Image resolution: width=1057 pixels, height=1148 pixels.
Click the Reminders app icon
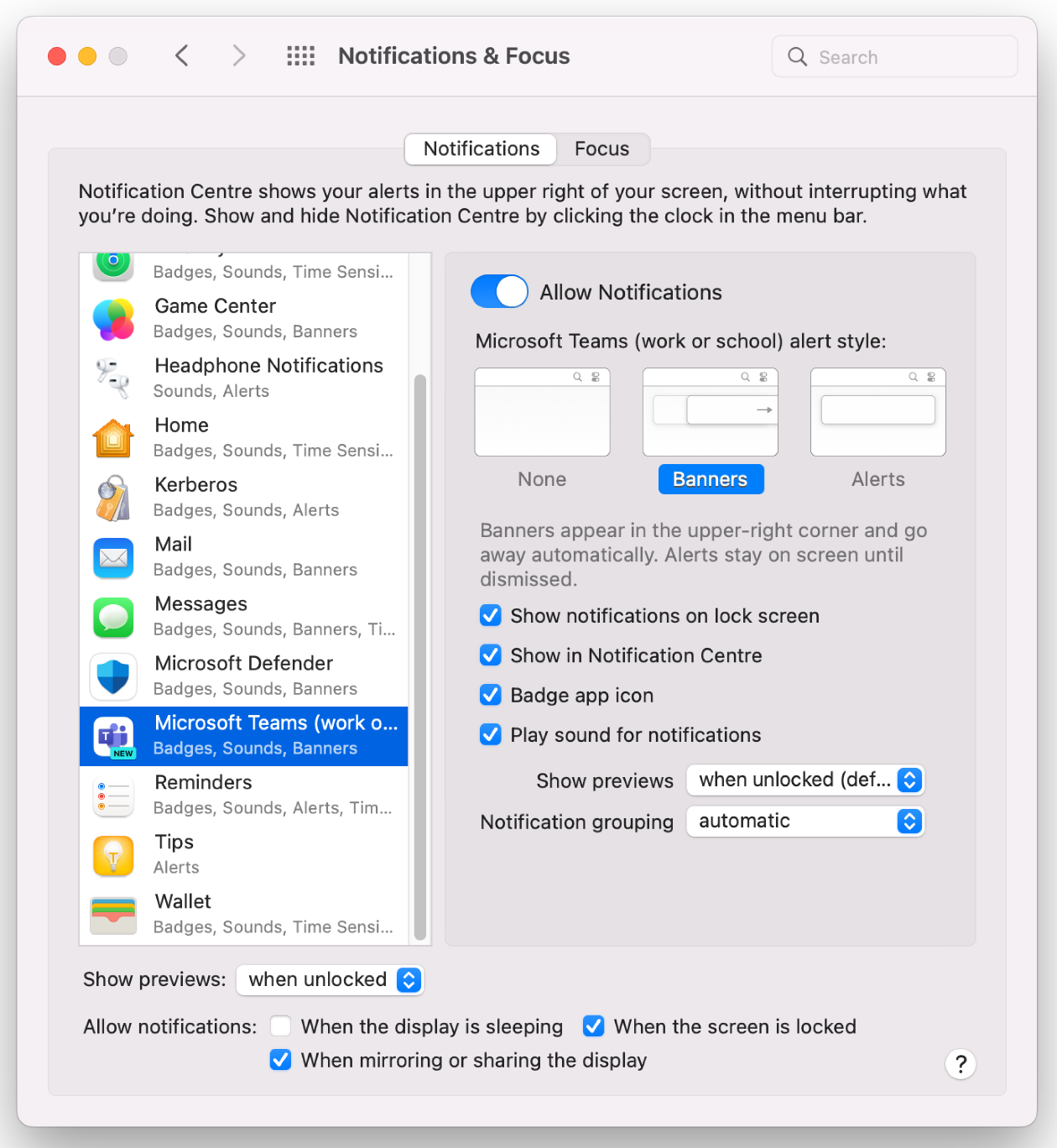[x=113, y=796]
